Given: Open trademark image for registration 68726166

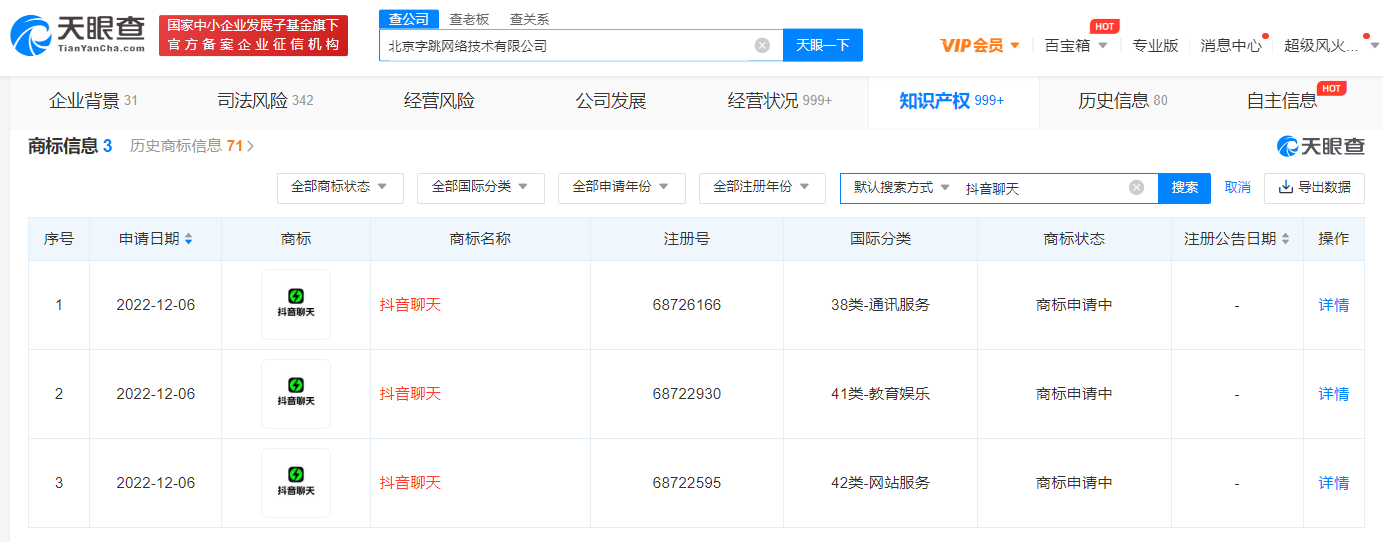Looking at the screenshot, I should (x=296, y=305).
